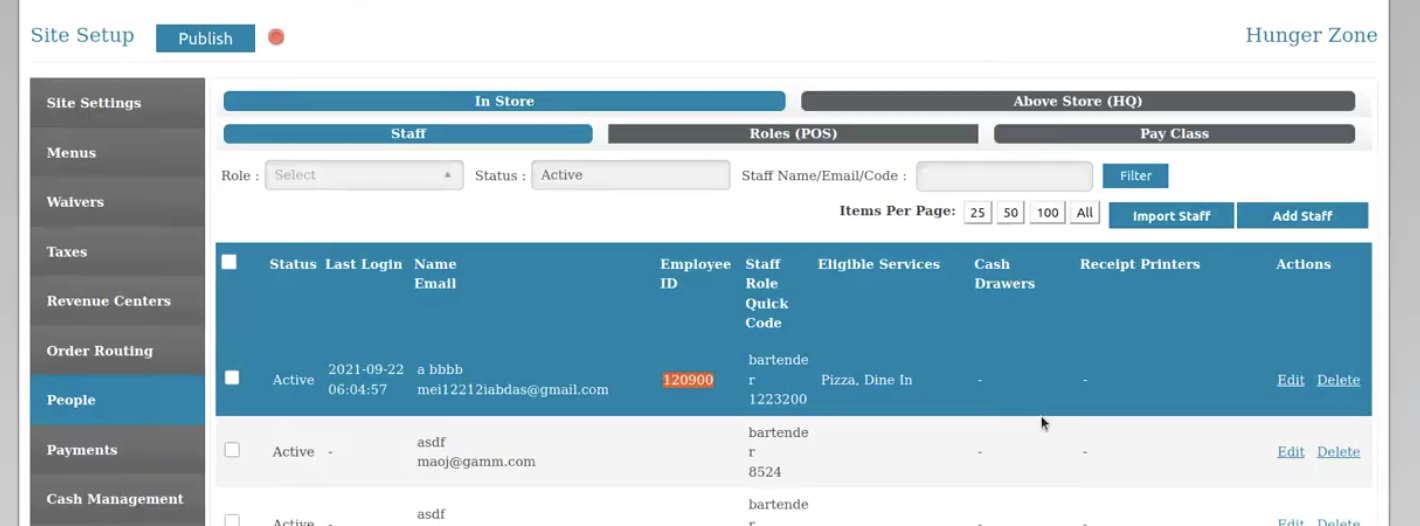Click the Eligible Services cell Pizza, Dine In
The image size is (1420, 526).
coord(866,380)
